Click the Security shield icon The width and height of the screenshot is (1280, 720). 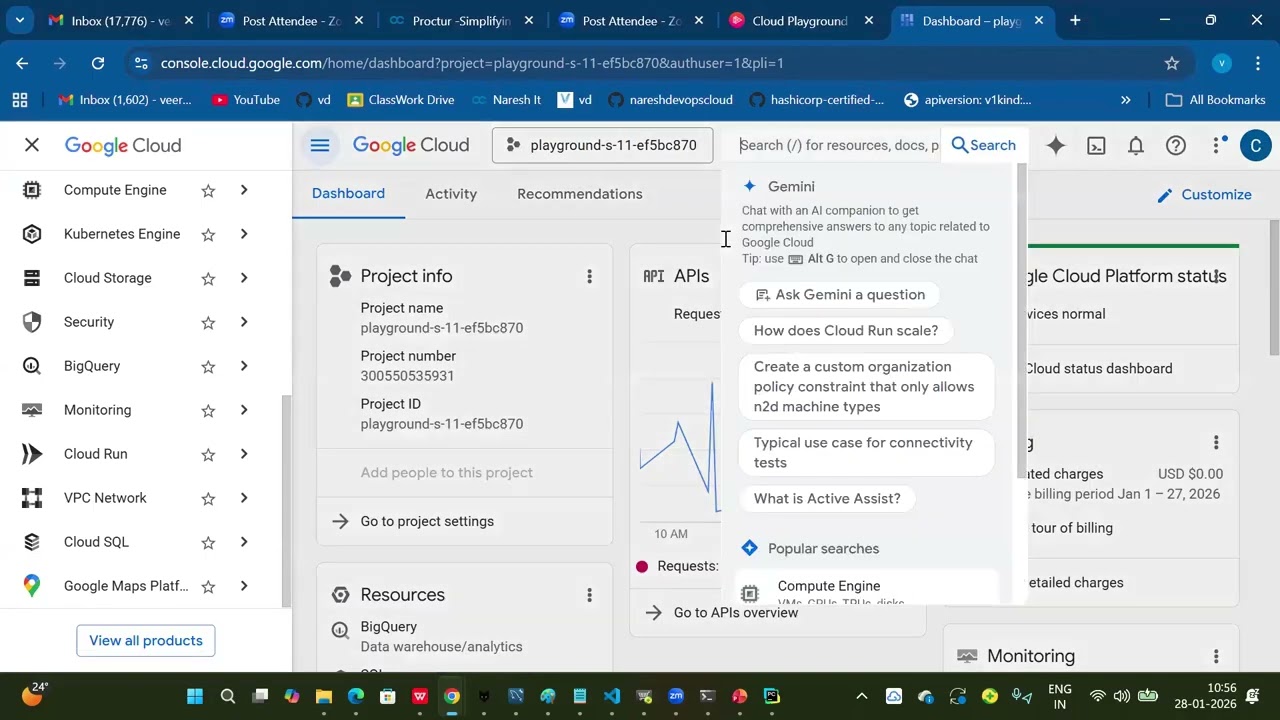[x=32, y=322]
